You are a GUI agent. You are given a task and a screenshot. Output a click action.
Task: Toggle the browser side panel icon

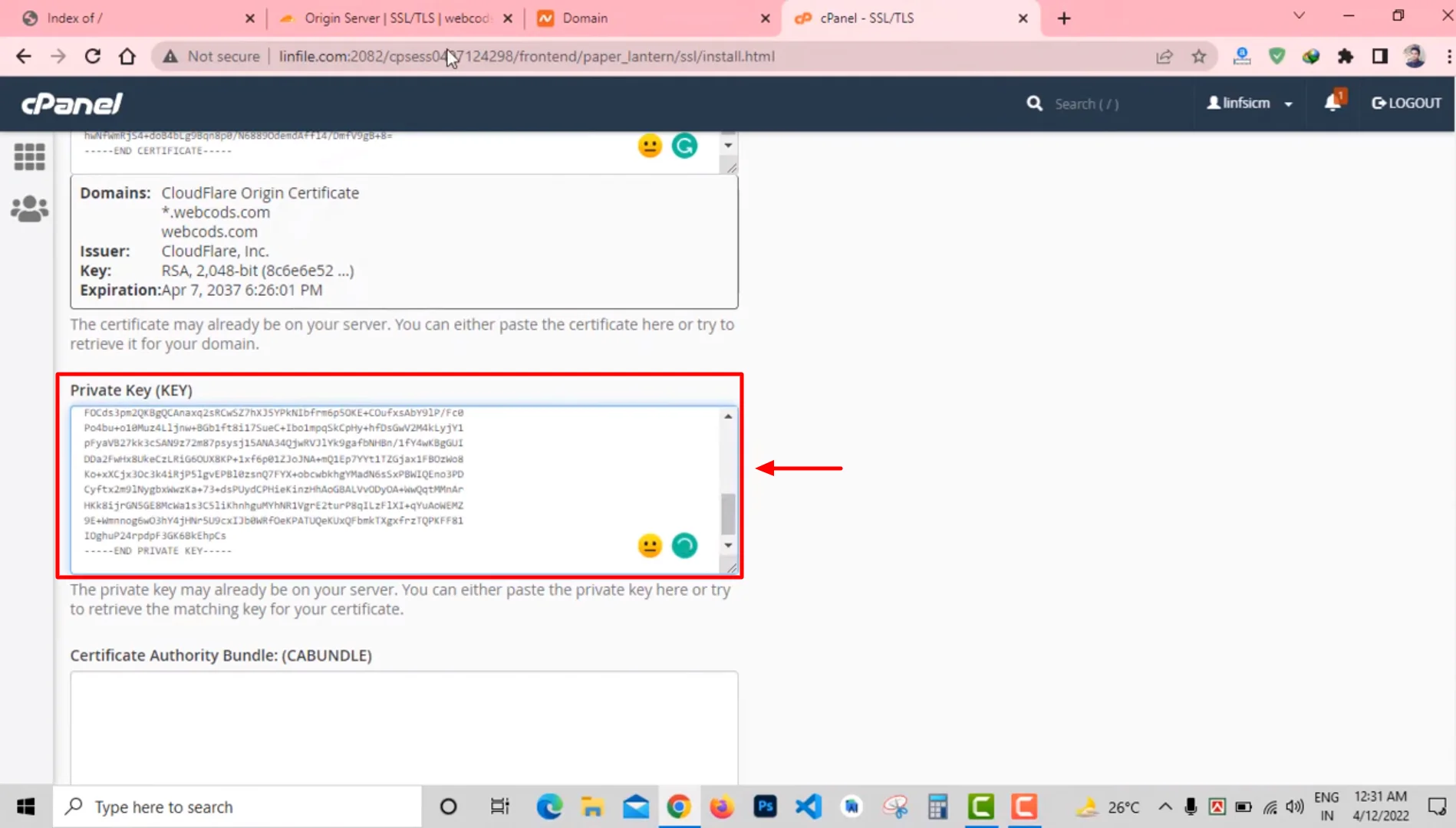pyautogui.click(x=1379, y=56)
